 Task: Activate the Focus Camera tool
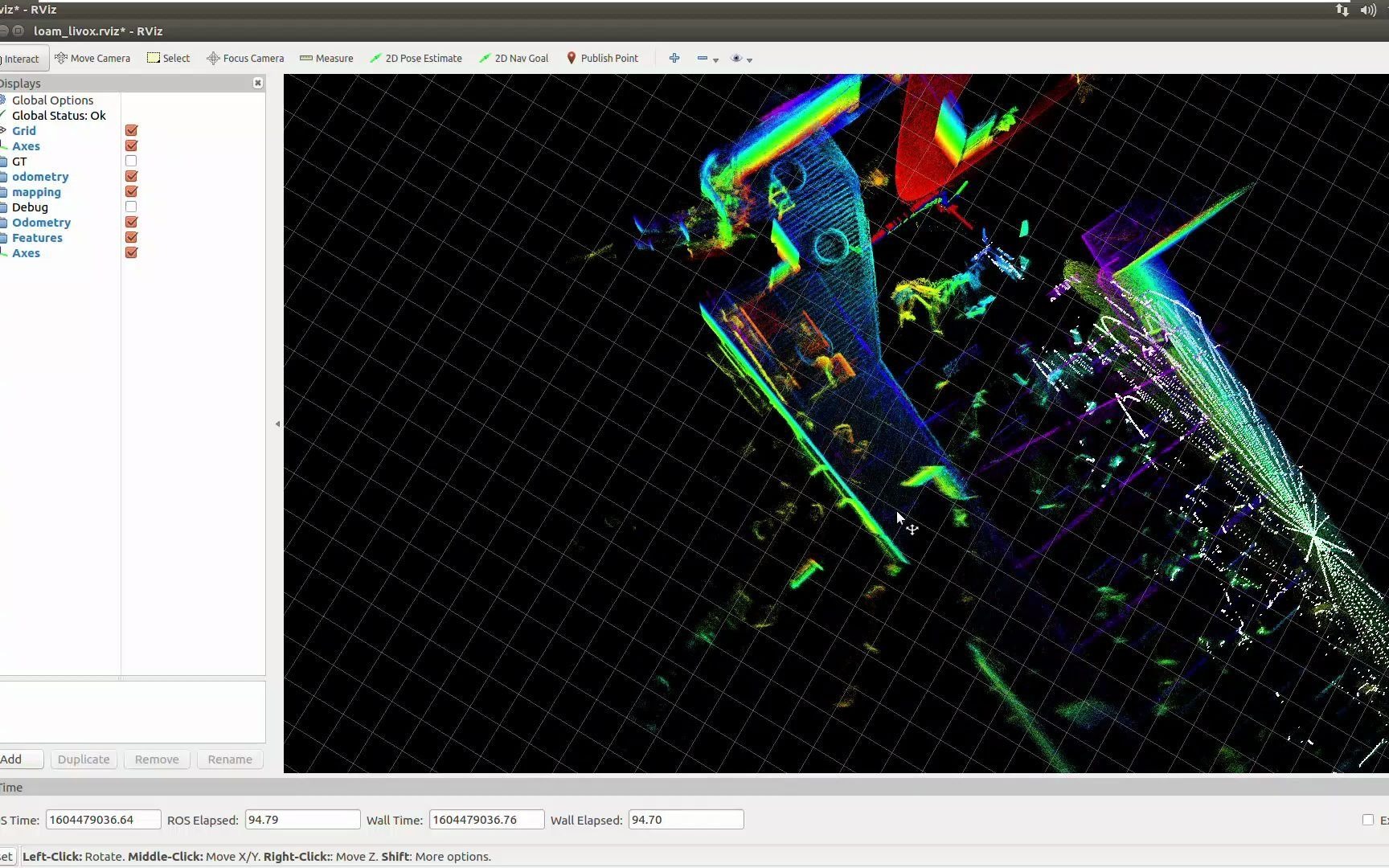point(245,58)
